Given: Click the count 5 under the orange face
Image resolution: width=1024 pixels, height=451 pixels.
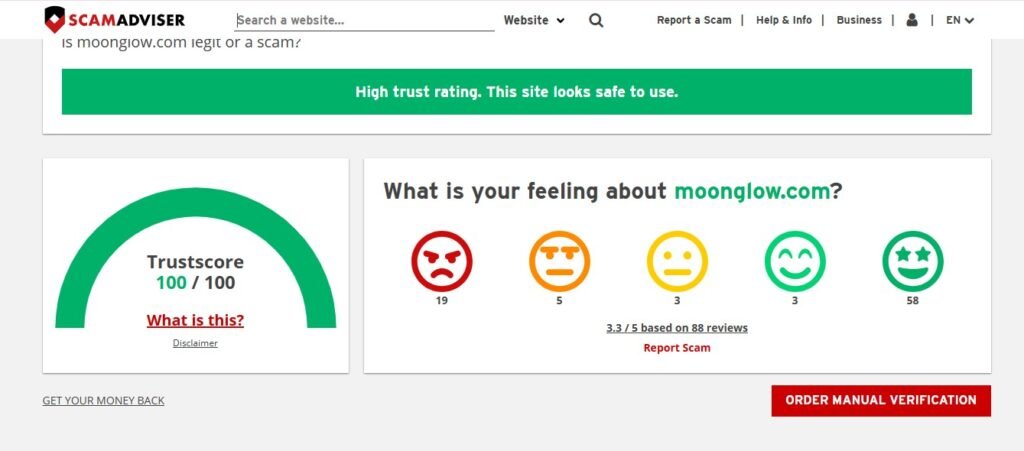Looking at the screenshot, I should tap(560, 301).
